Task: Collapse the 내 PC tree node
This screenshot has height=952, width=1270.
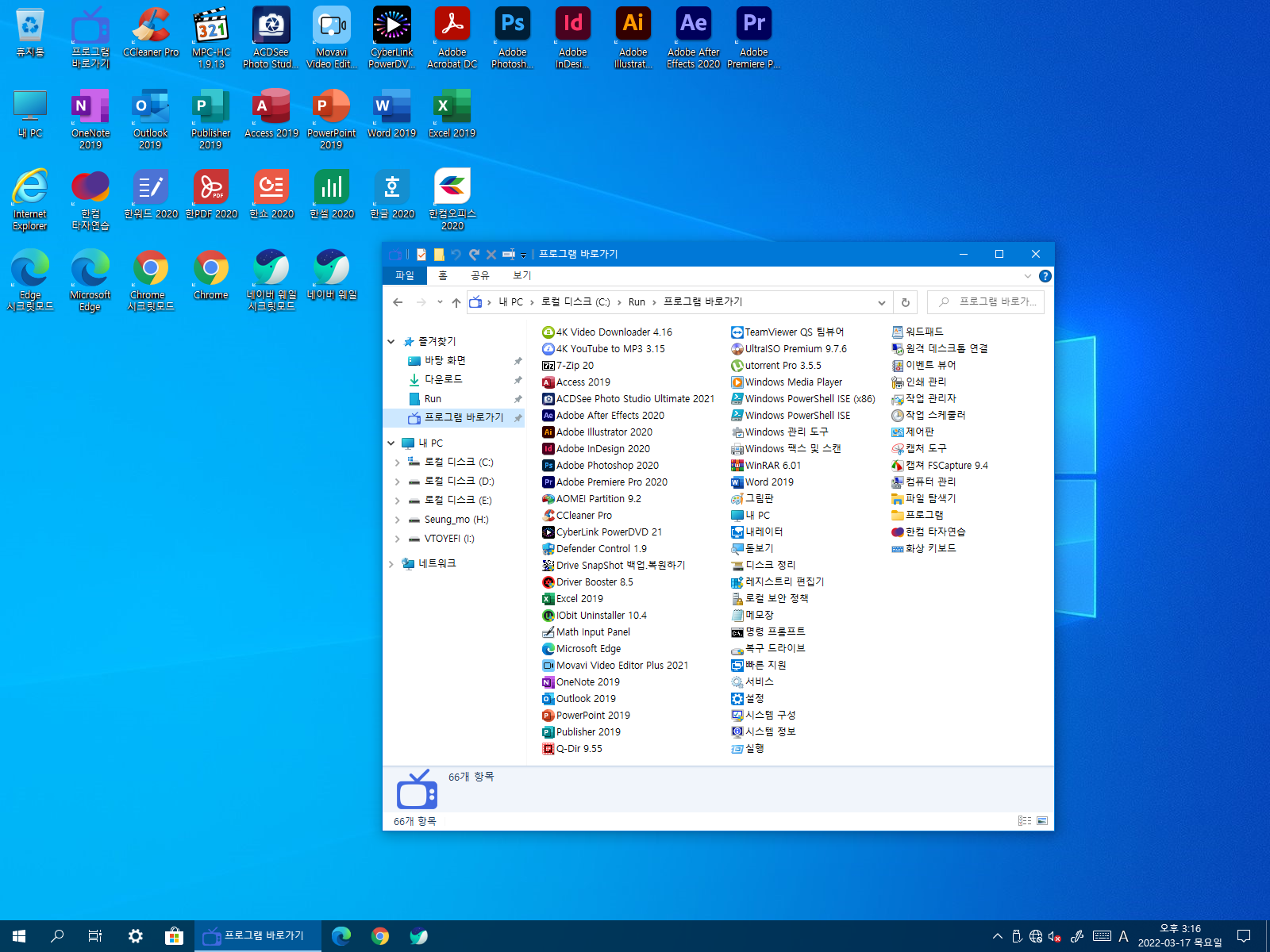Action: (x=391, y=443)
